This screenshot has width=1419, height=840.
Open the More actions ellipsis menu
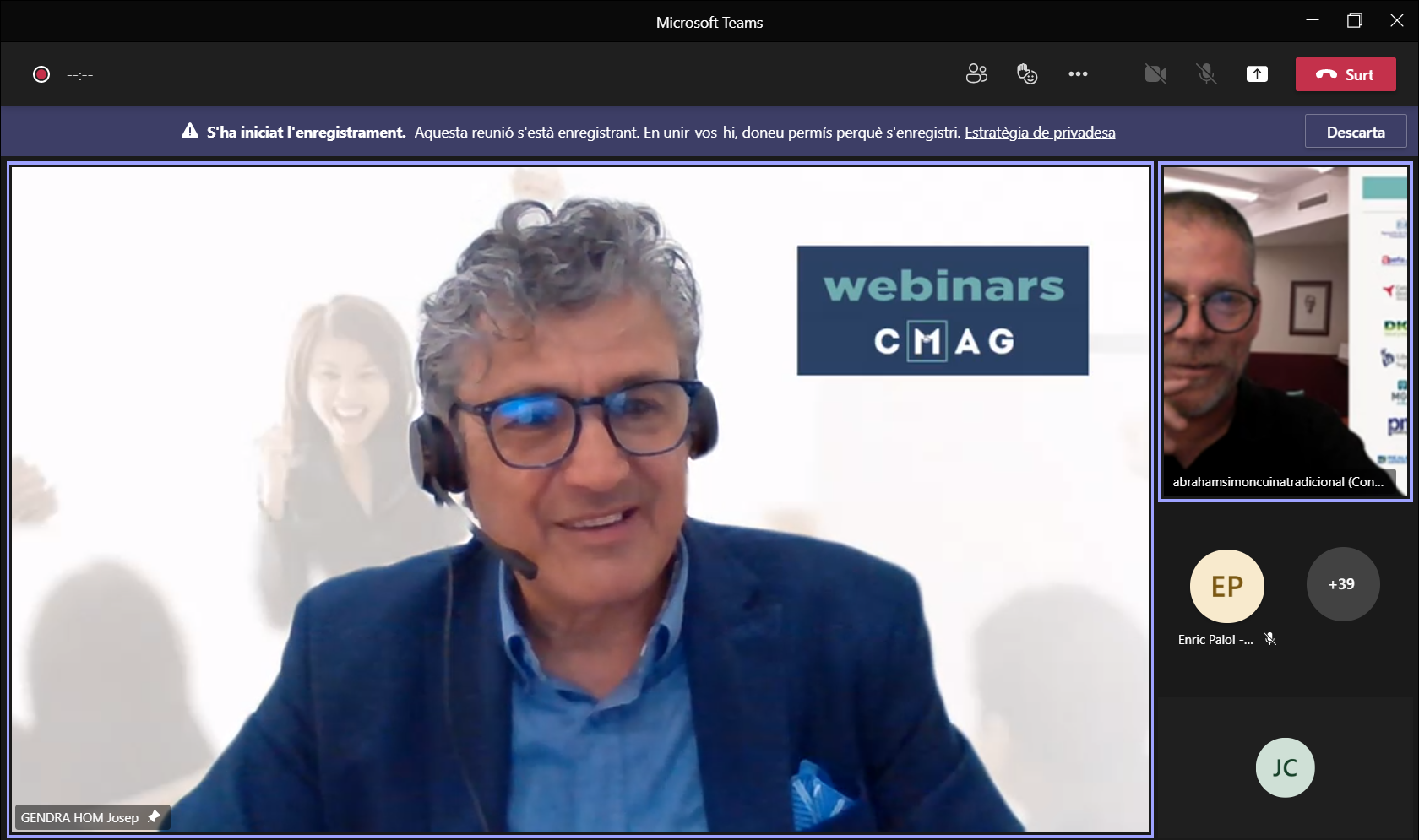[1078, 74]
